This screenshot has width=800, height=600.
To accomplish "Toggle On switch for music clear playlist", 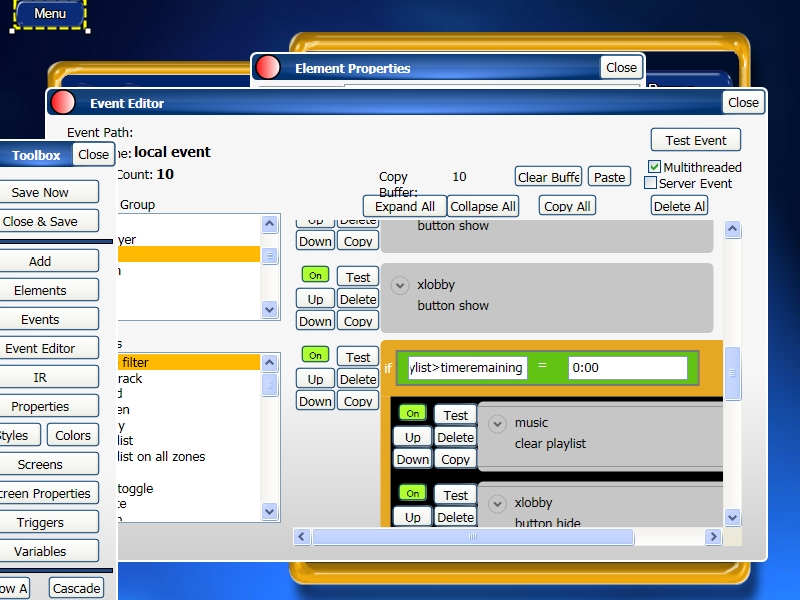I will [x=412, y=413].
